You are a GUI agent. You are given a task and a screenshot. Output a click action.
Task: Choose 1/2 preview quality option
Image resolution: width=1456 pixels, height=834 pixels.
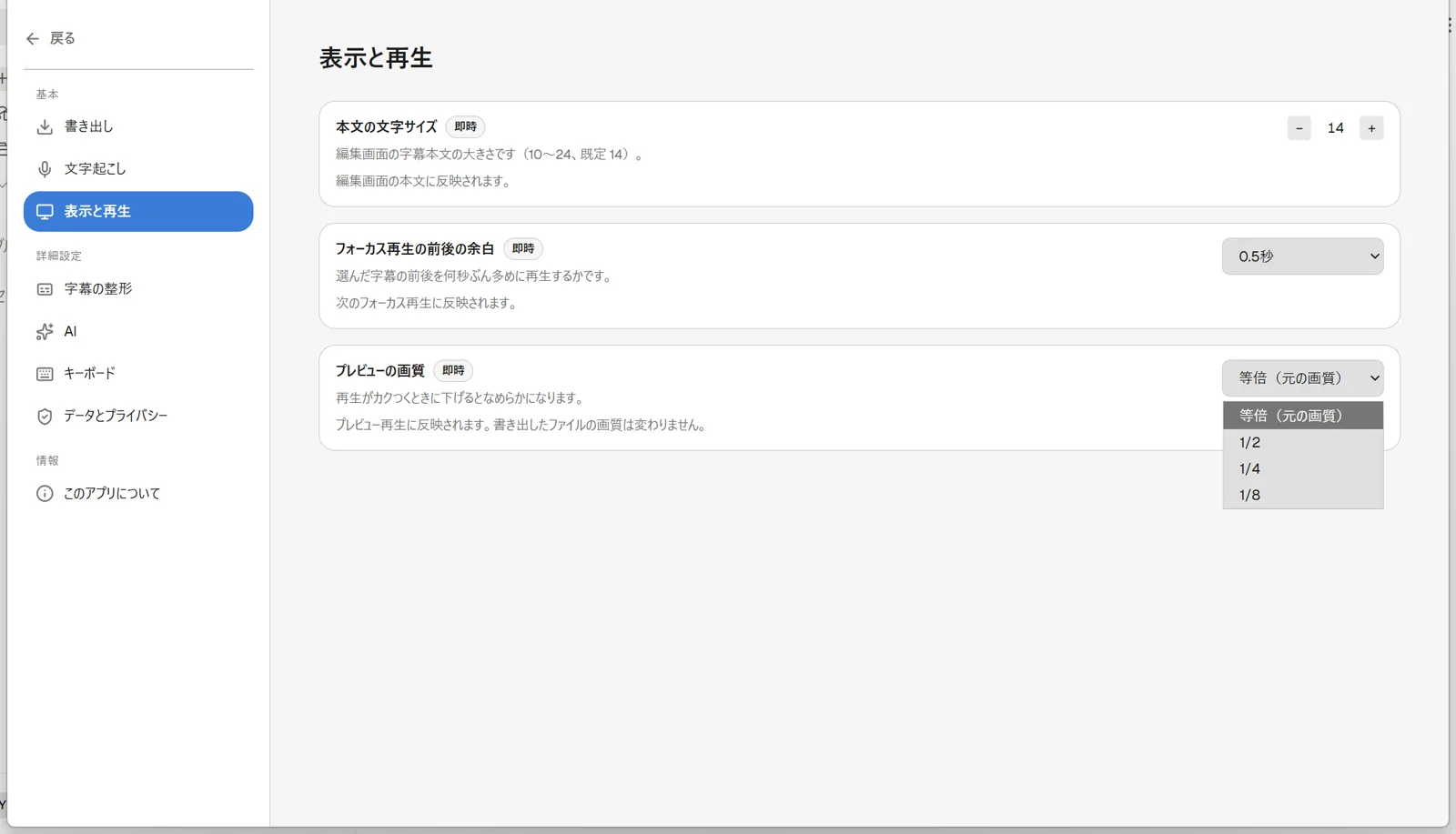tap(1303, 443)
